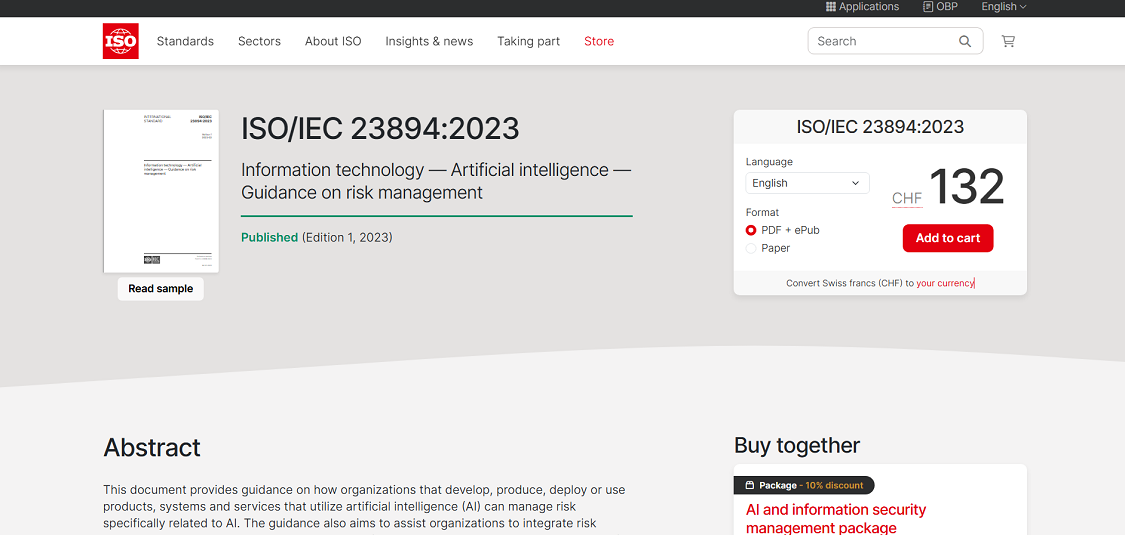Click the standard cover thumbnail
Screen dimensions: 1125x535
tap(161, 191)
